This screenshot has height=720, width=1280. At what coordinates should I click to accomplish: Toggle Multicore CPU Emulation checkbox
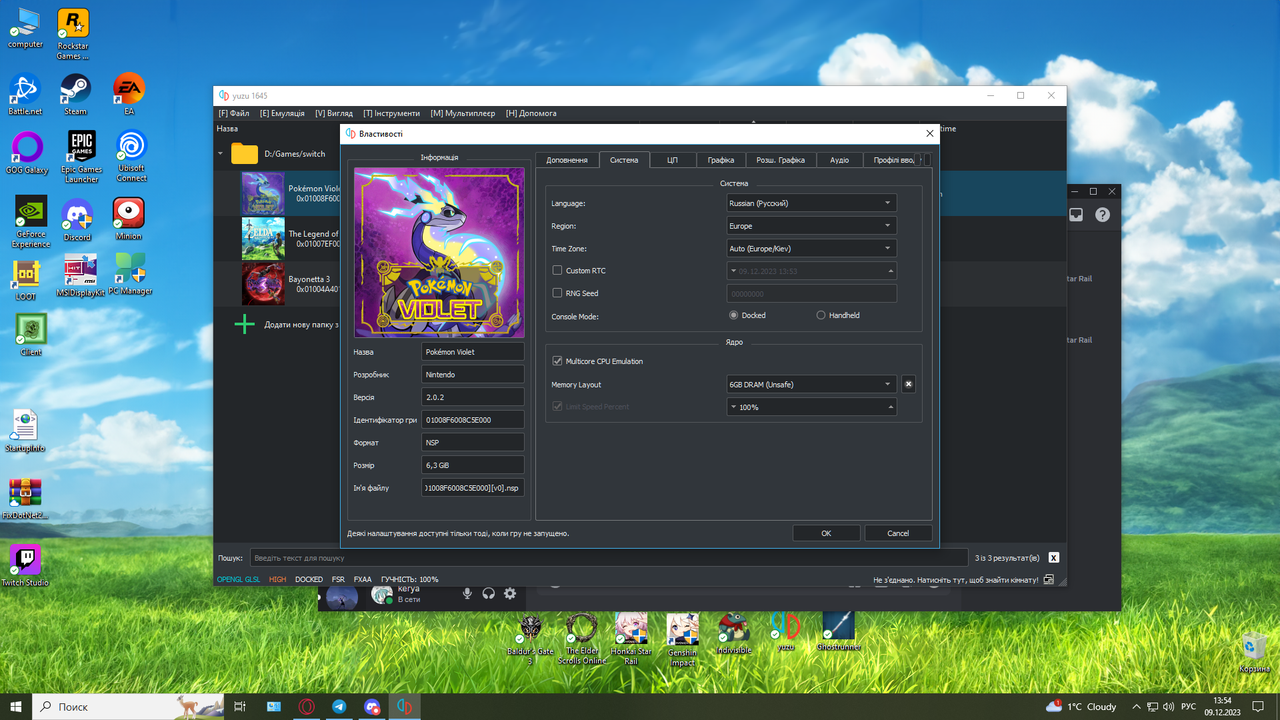pyautogui.click(x=557, y=361)
